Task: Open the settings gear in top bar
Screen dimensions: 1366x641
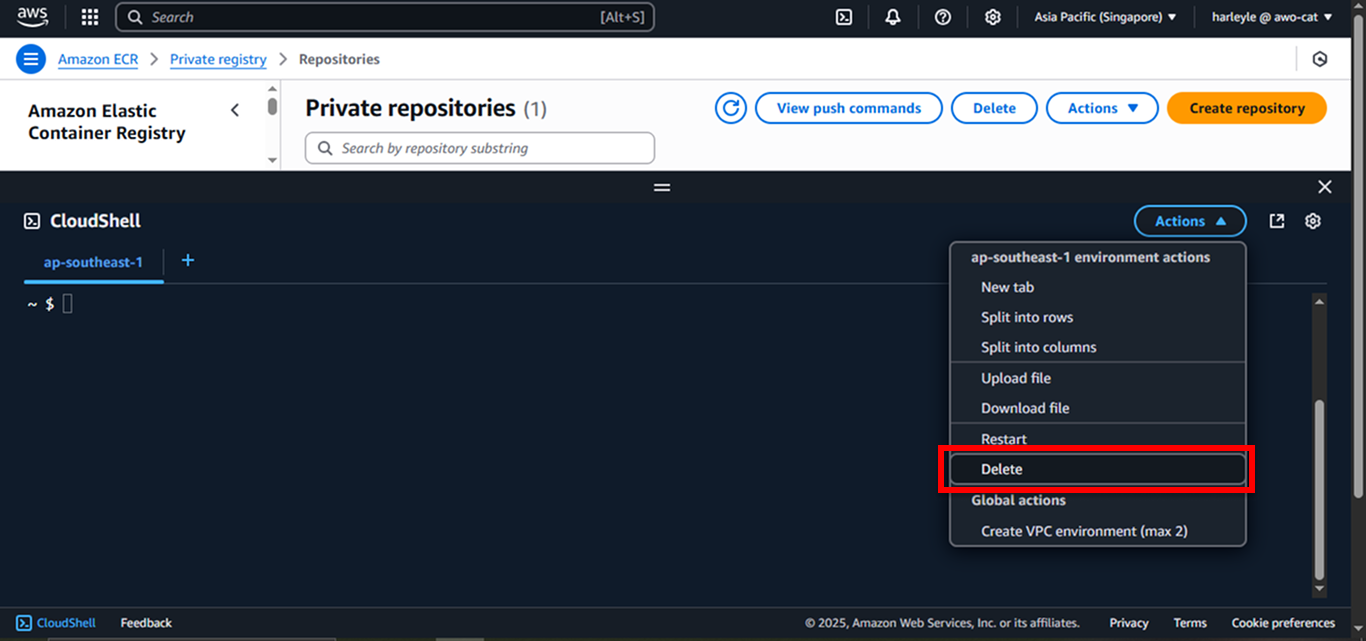Action: 992,17
